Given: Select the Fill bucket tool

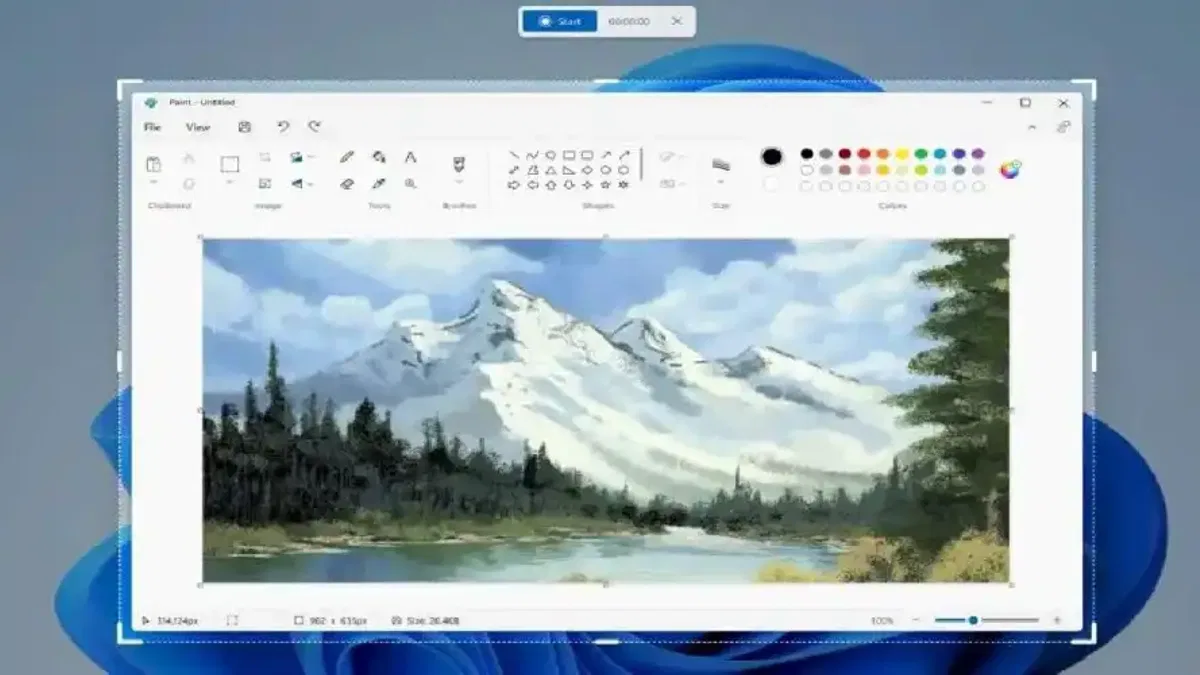Looking at the screenshot, I should [x=379, y=157].
